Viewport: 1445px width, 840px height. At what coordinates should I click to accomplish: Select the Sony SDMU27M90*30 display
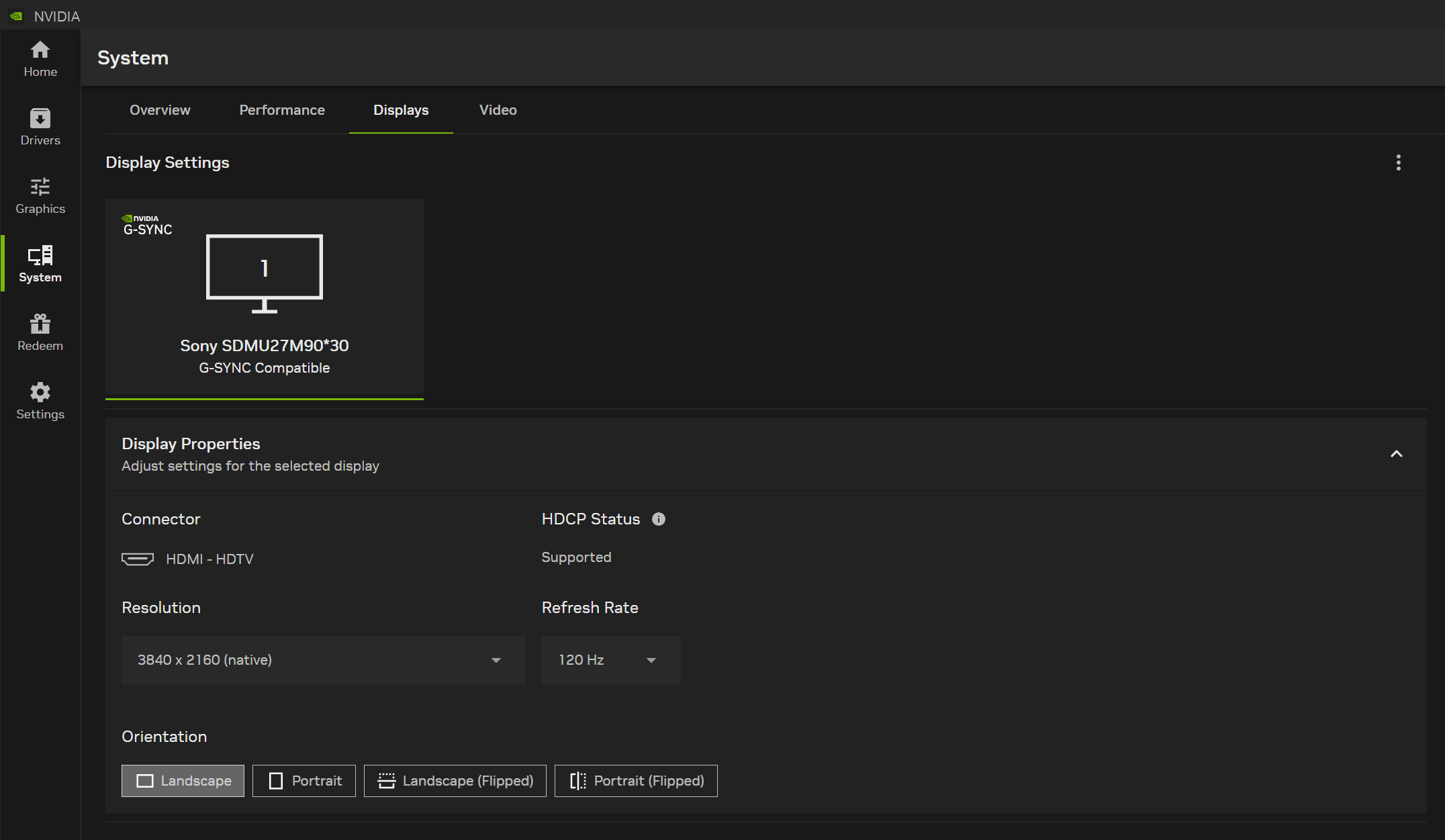[x=264, y=296]
